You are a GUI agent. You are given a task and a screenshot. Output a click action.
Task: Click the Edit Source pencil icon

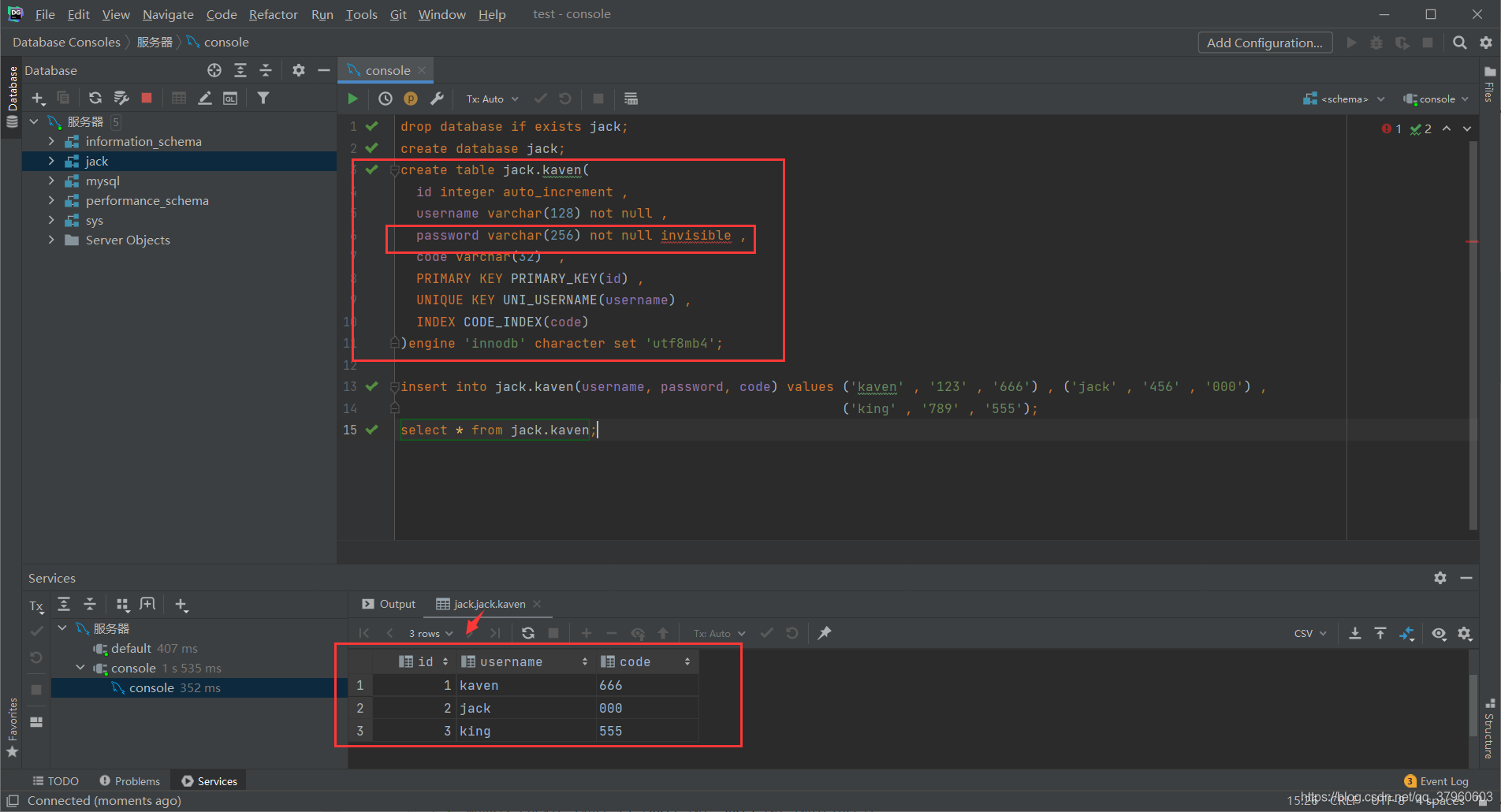coord(205,98)
